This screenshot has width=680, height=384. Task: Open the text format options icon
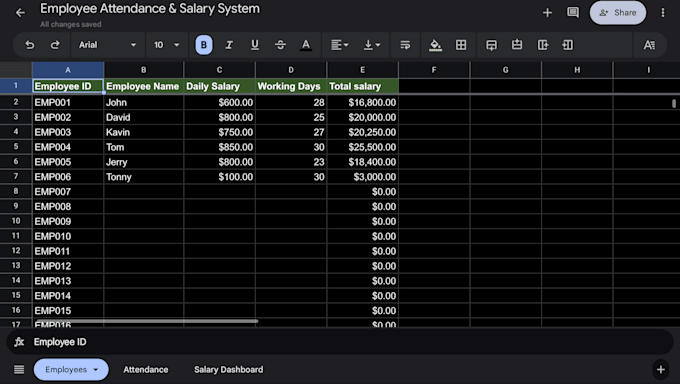click(x=649, y=45)
